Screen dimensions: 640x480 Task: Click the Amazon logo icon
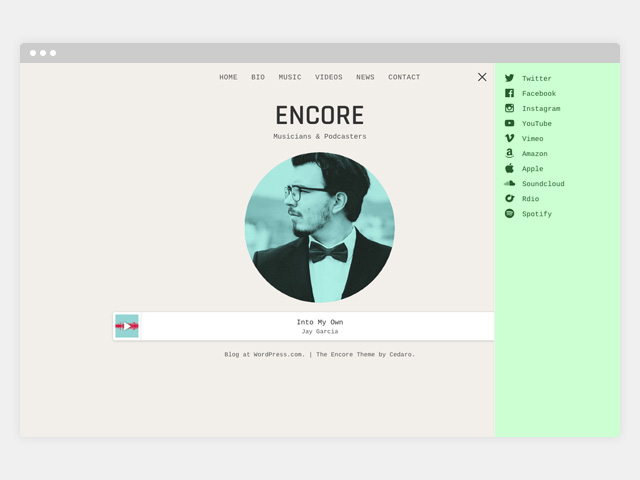pyautogui.click(x=509, y=153)
